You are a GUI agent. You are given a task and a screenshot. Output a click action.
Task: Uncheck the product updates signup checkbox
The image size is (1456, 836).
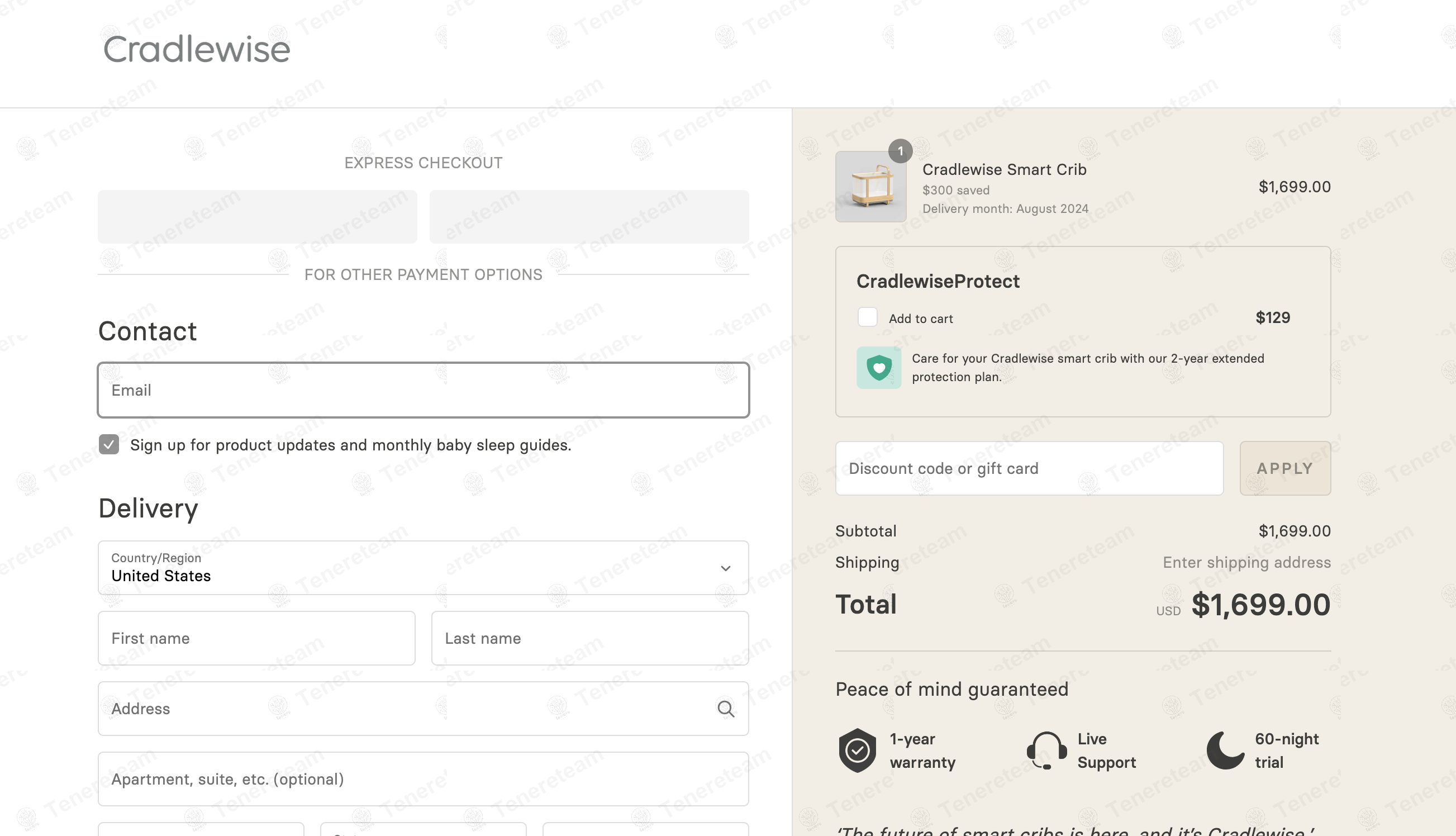(x=109, y=444)
